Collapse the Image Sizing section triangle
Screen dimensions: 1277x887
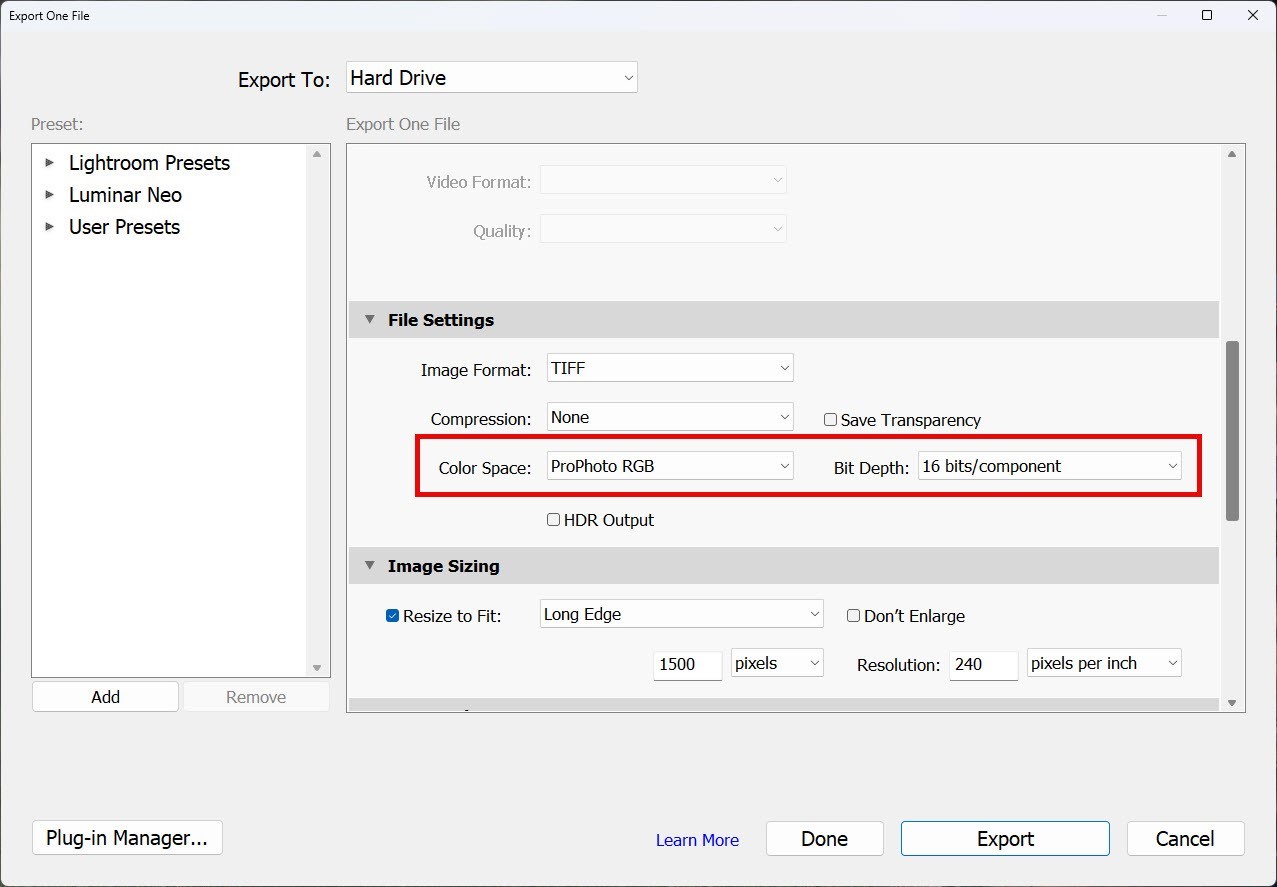[x=369, y=566]
